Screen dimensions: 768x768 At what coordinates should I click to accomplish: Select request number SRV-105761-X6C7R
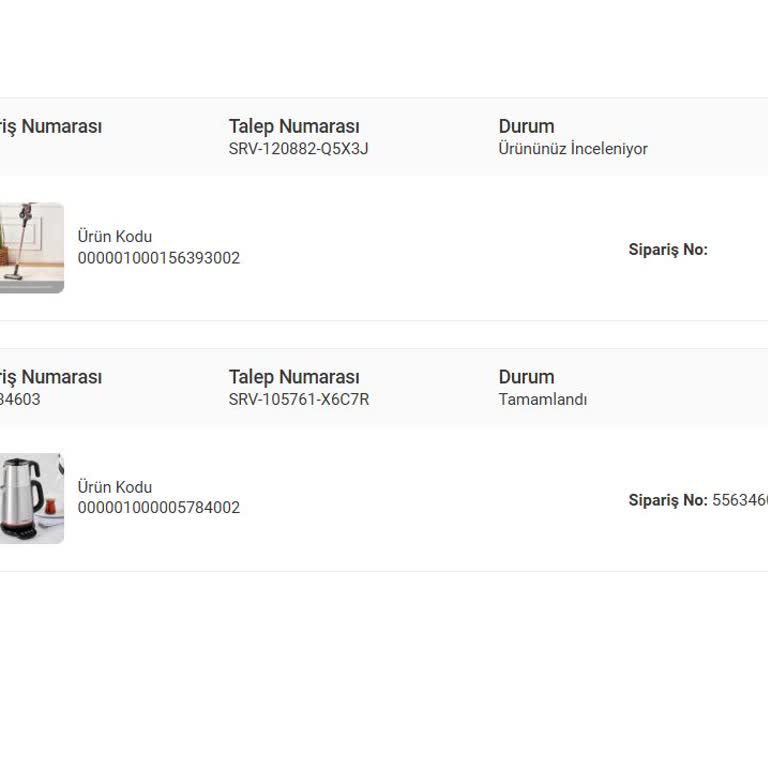298,399
